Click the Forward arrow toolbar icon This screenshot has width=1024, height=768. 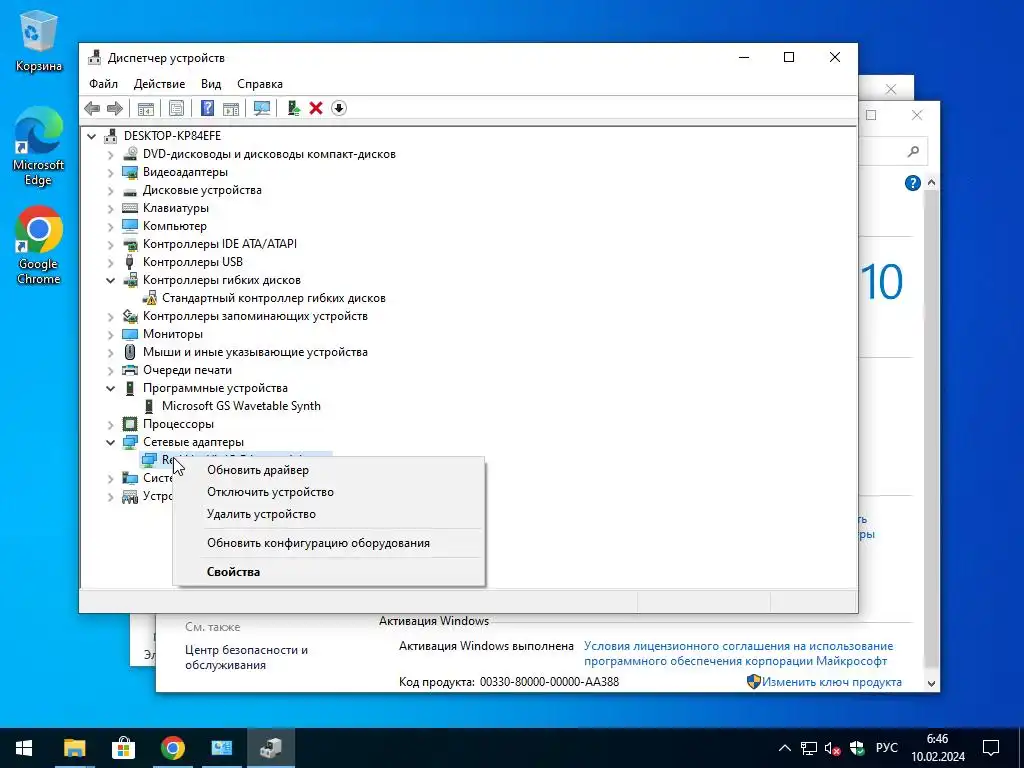click(115, 108)
